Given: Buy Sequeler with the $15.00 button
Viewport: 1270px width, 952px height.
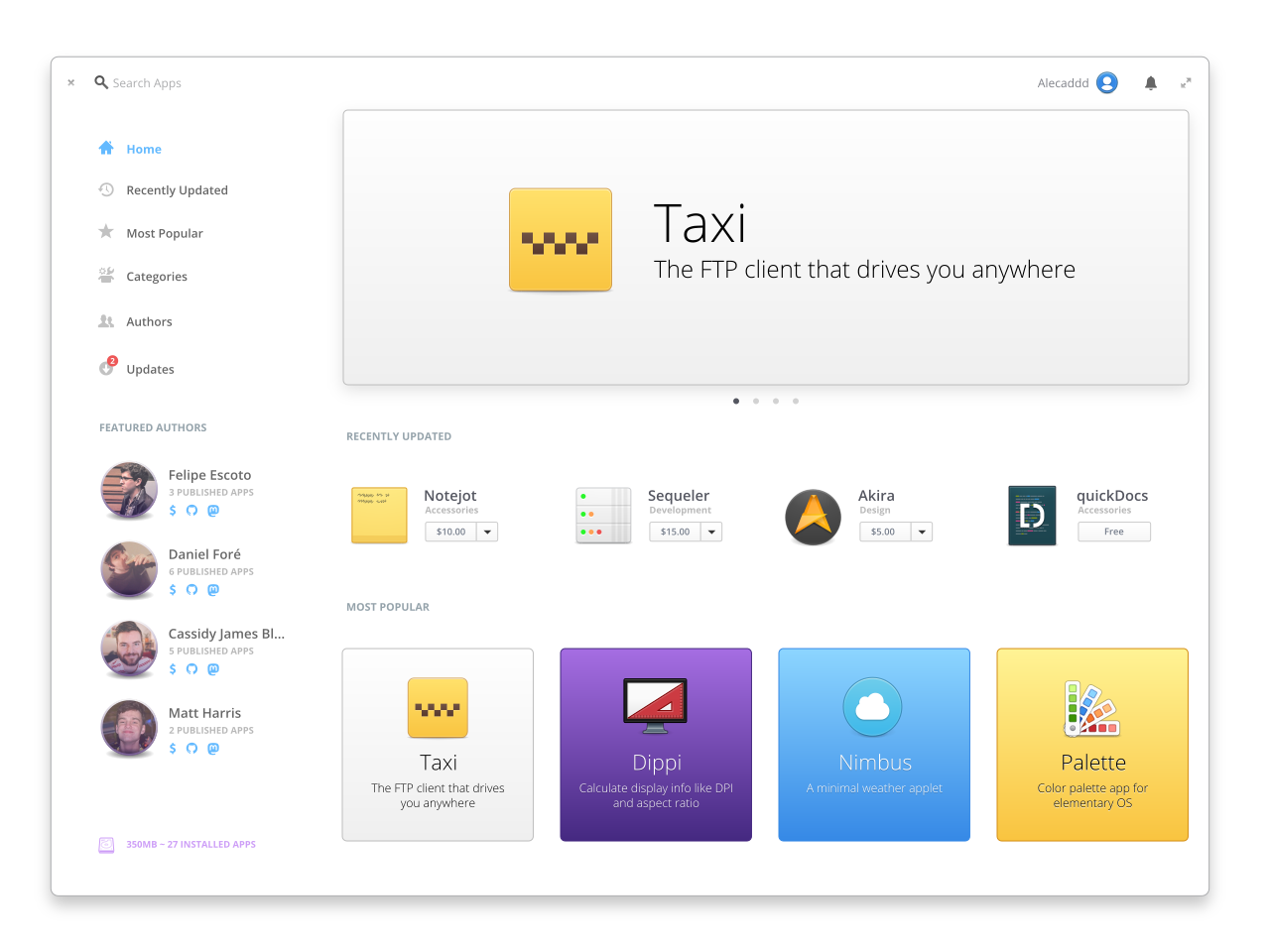Looking at the screenshot, I should pos(676,533).
